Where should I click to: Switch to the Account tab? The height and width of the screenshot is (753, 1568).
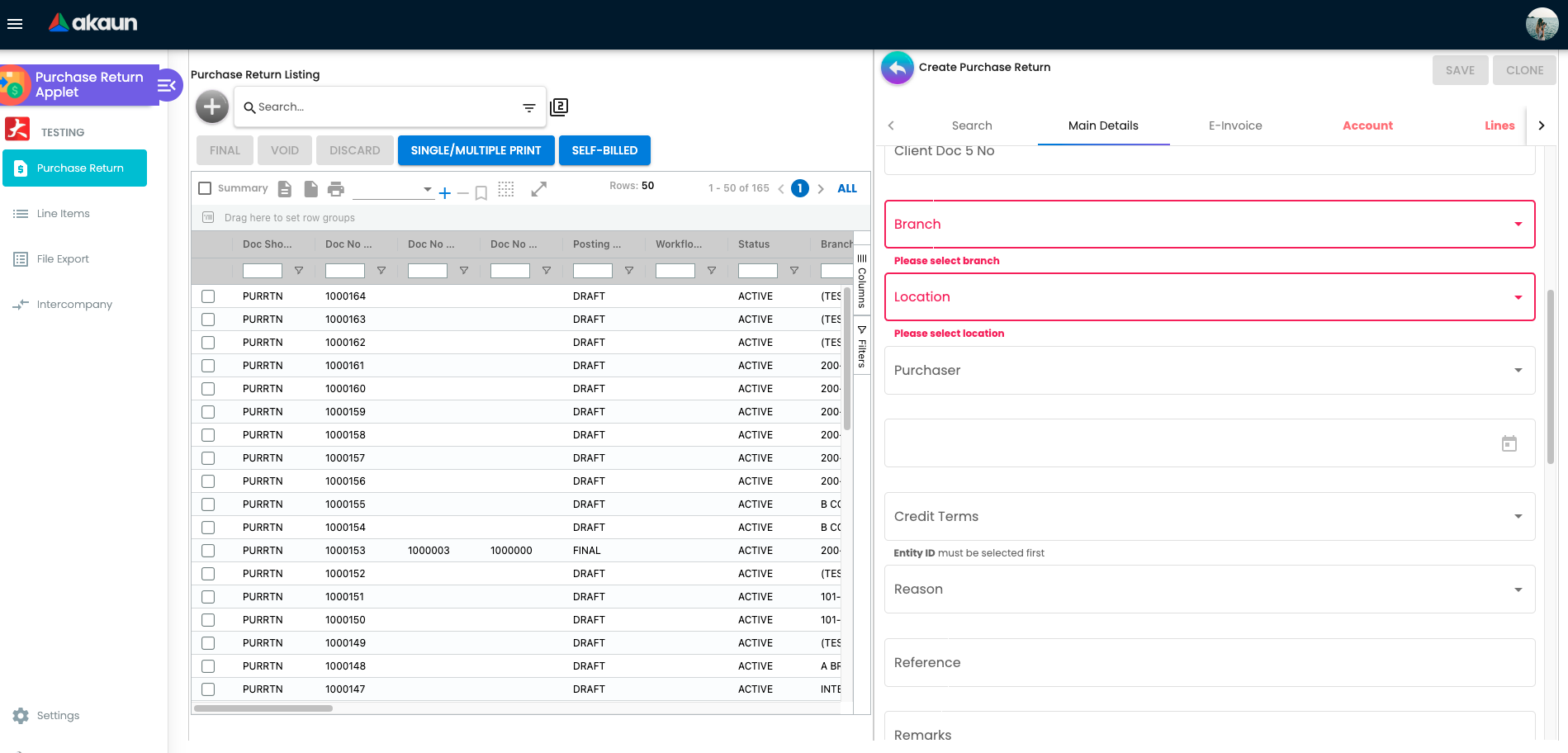1367,125
